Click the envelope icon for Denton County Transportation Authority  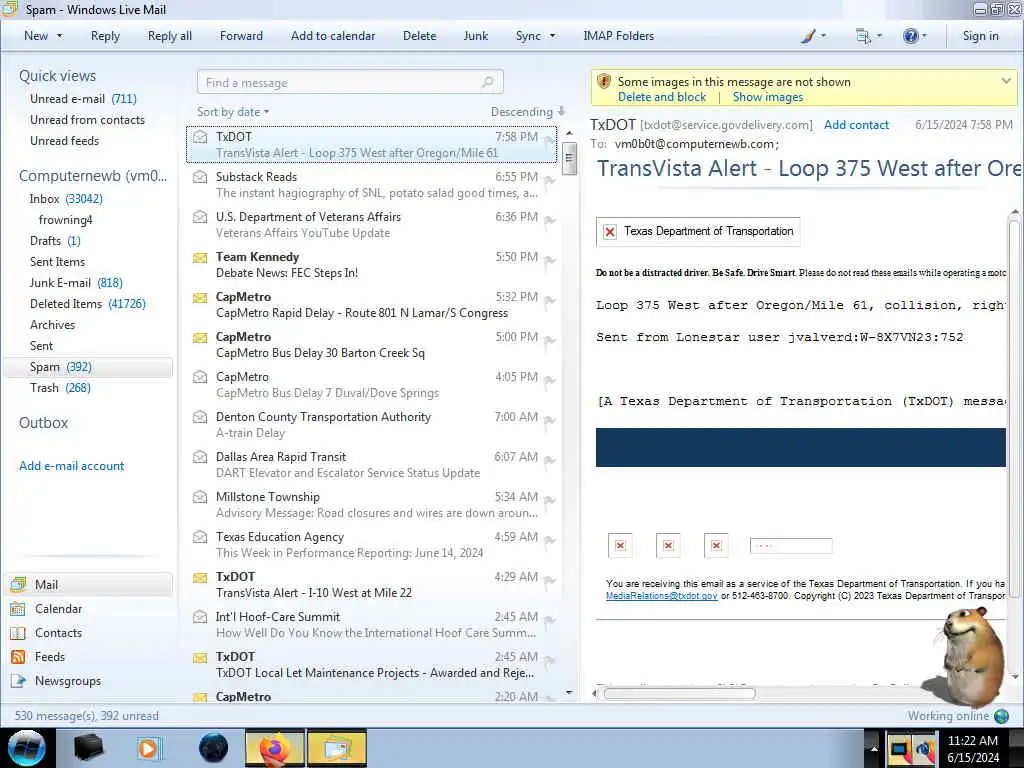[x=200, y=417]
